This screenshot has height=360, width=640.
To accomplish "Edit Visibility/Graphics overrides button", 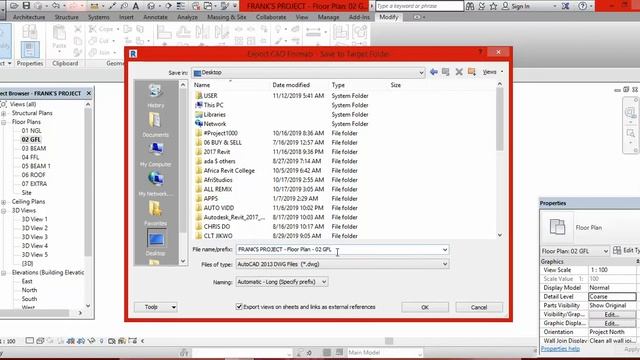I will coord(612,314).
